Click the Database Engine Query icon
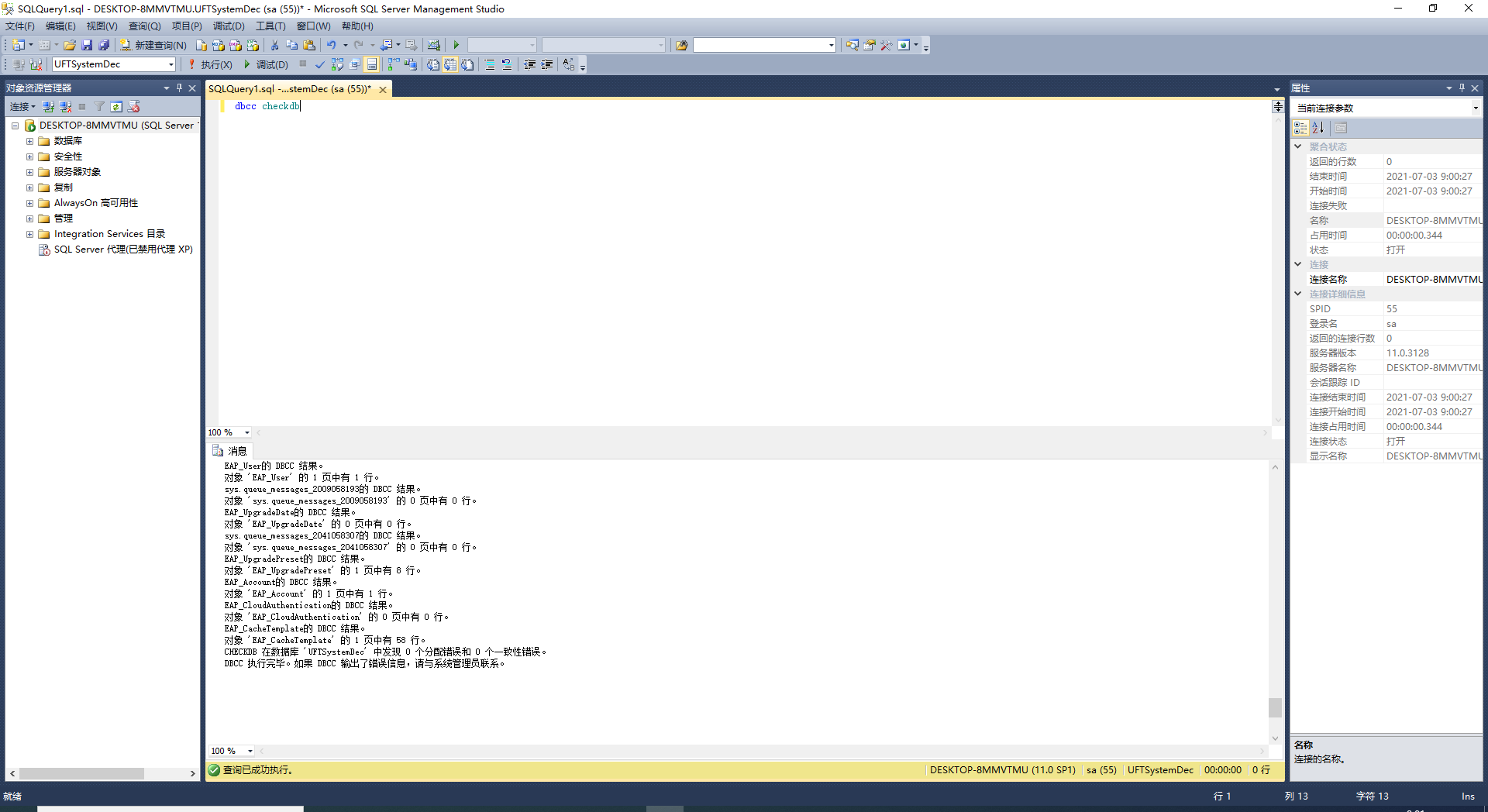The image size is (1488, 812). 201,45
